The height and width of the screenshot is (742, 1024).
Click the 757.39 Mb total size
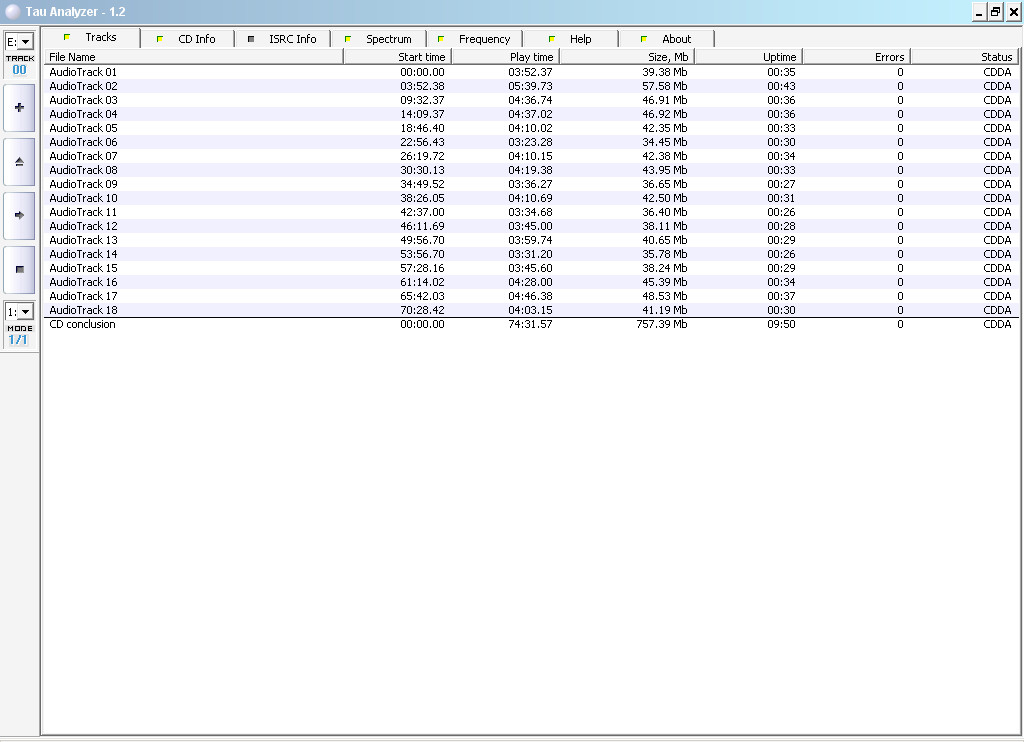[662, 325]
